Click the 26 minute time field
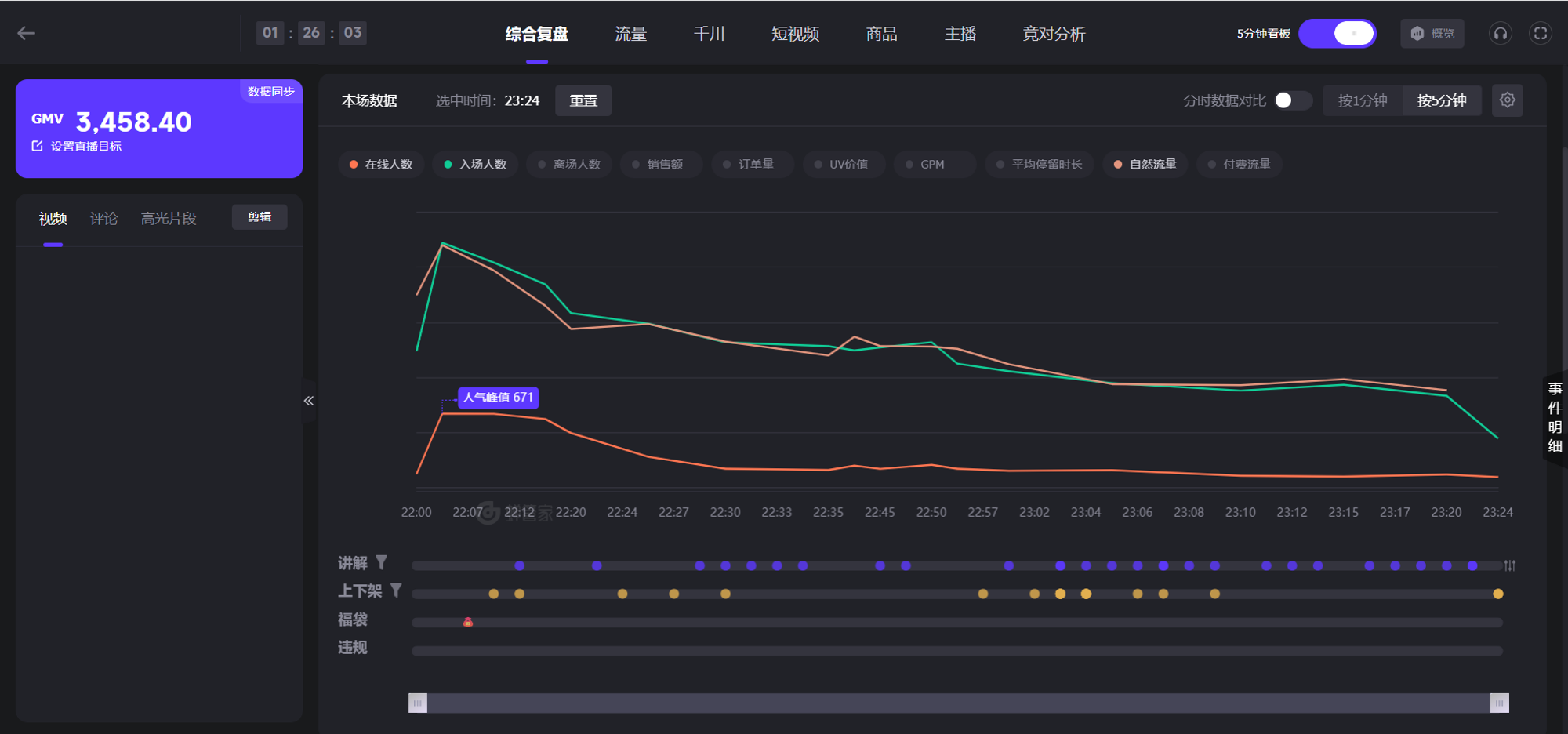 click(311, 33)
